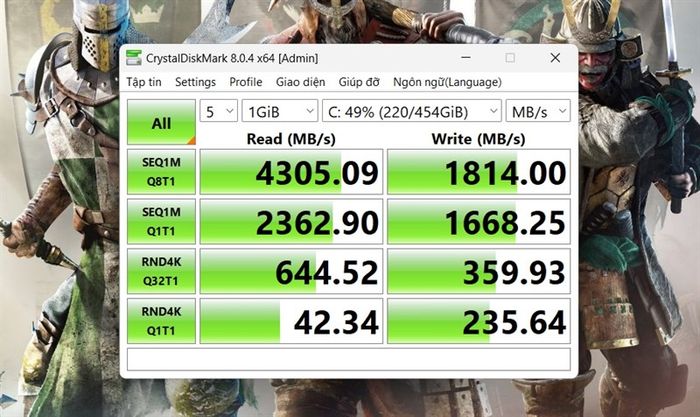
Task: Click the Write (MB/s) column header
Action: click(x=479, y=139)
